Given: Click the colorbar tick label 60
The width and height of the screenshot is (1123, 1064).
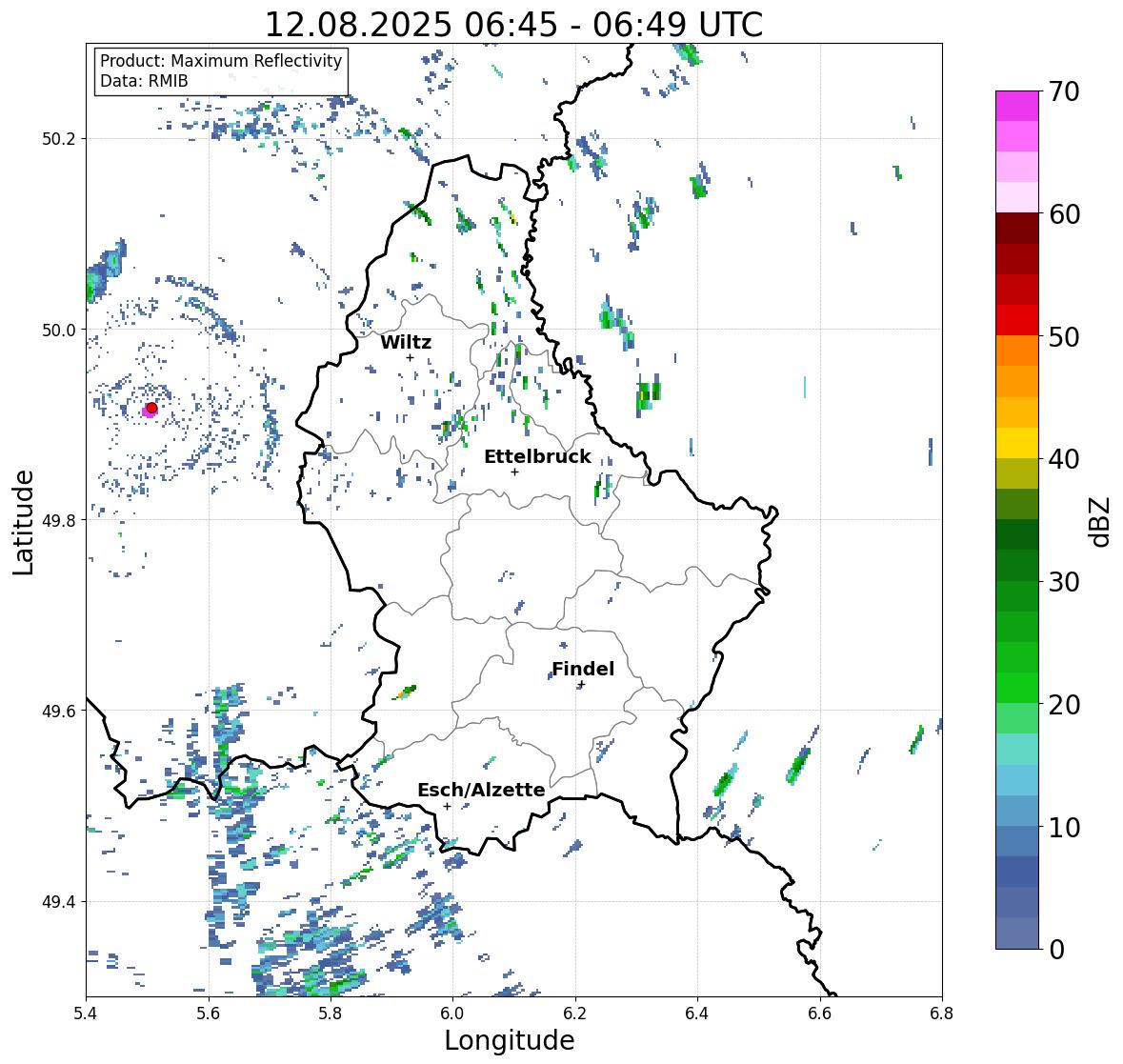Looking at the screenshot, I should tap(1064, 214).
